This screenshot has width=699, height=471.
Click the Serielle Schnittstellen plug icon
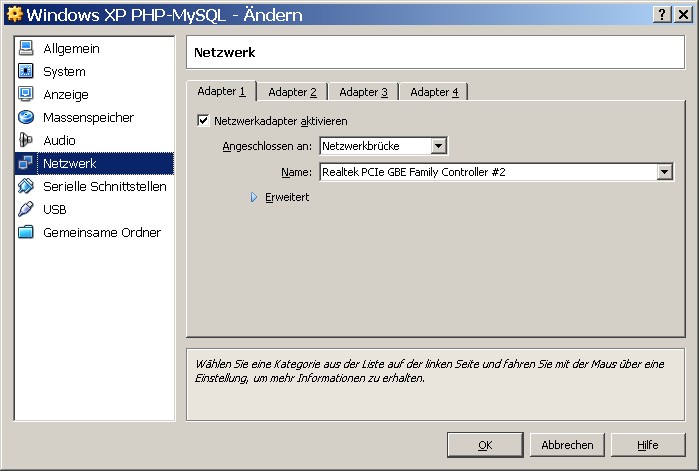[x=26, y=186]
